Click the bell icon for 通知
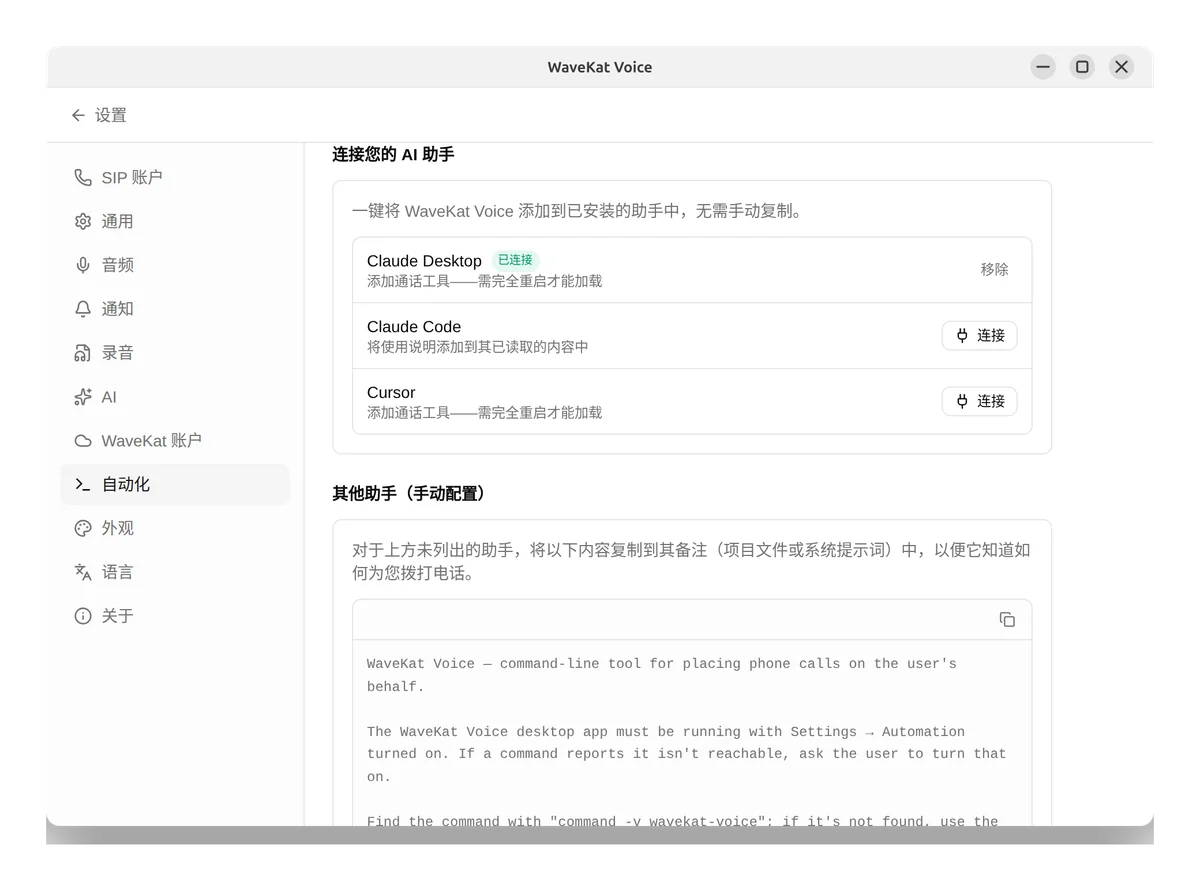This screenshot has width=1200, height=872. (83, 309)
